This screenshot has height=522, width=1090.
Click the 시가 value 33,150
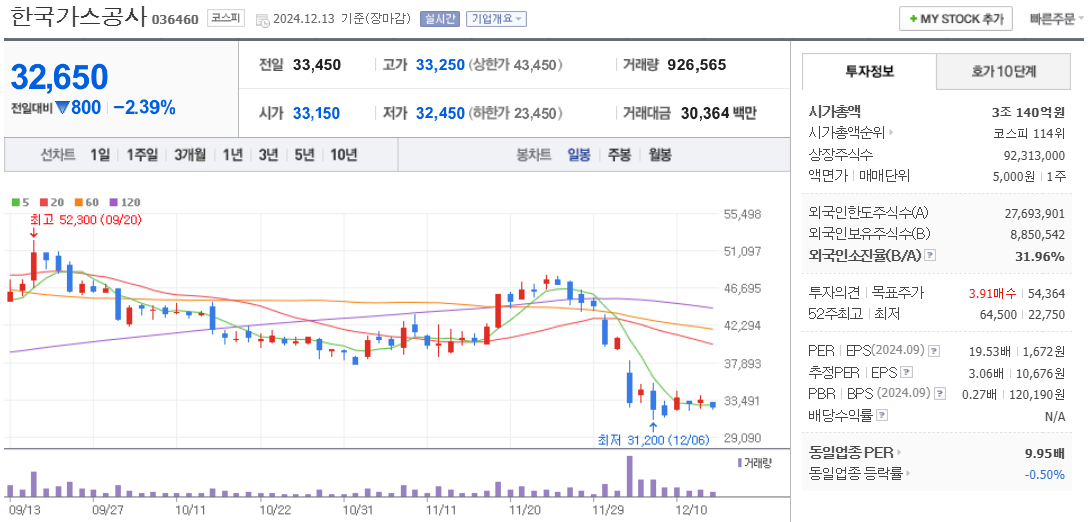pos(316,113)
